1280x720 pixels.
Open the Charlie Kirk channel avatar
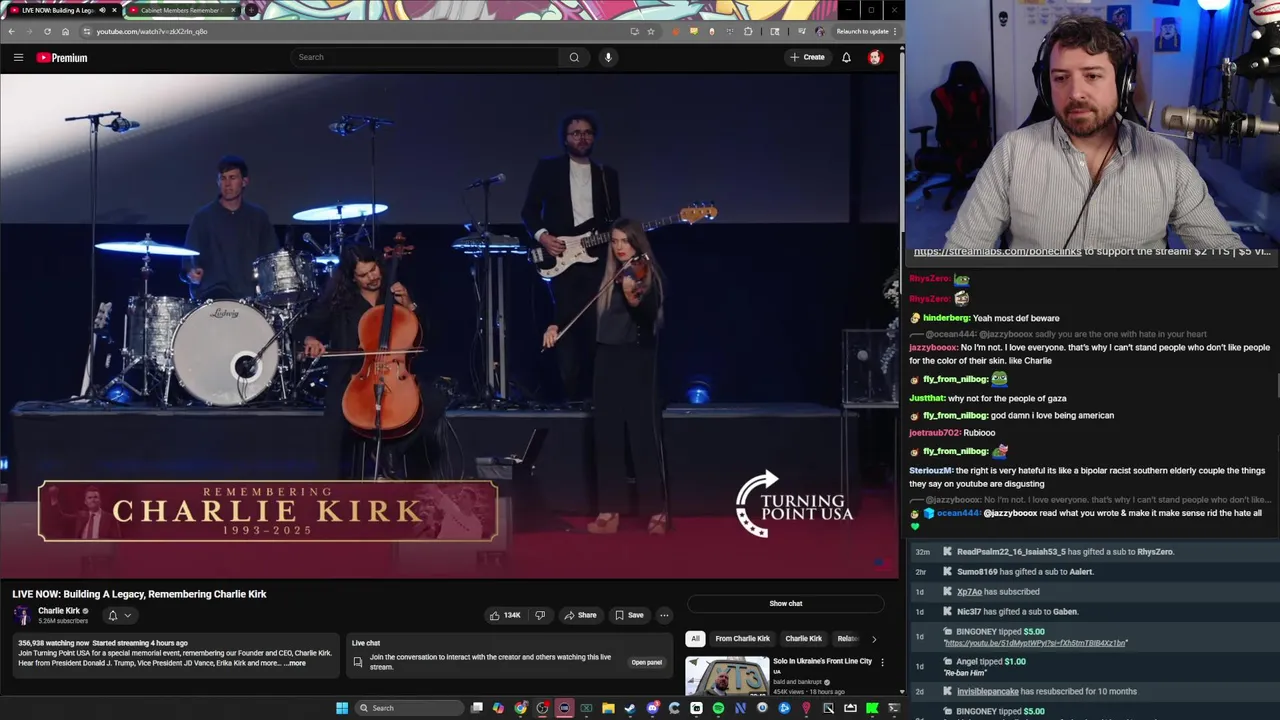point(22,615)
